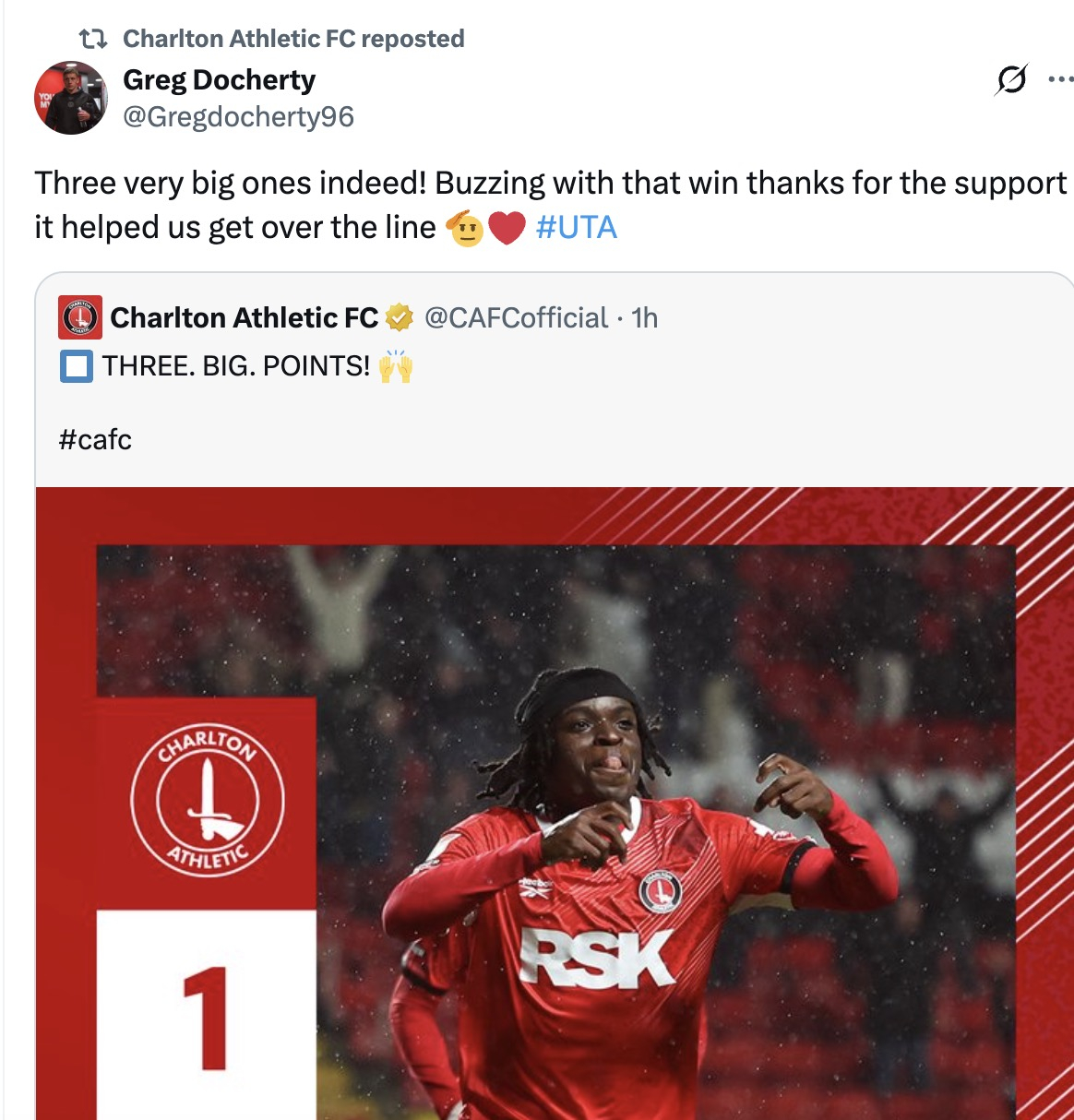Open the #UTA hashtag link
Screen dimensions: 1074x1120
[x=576, y=227]
